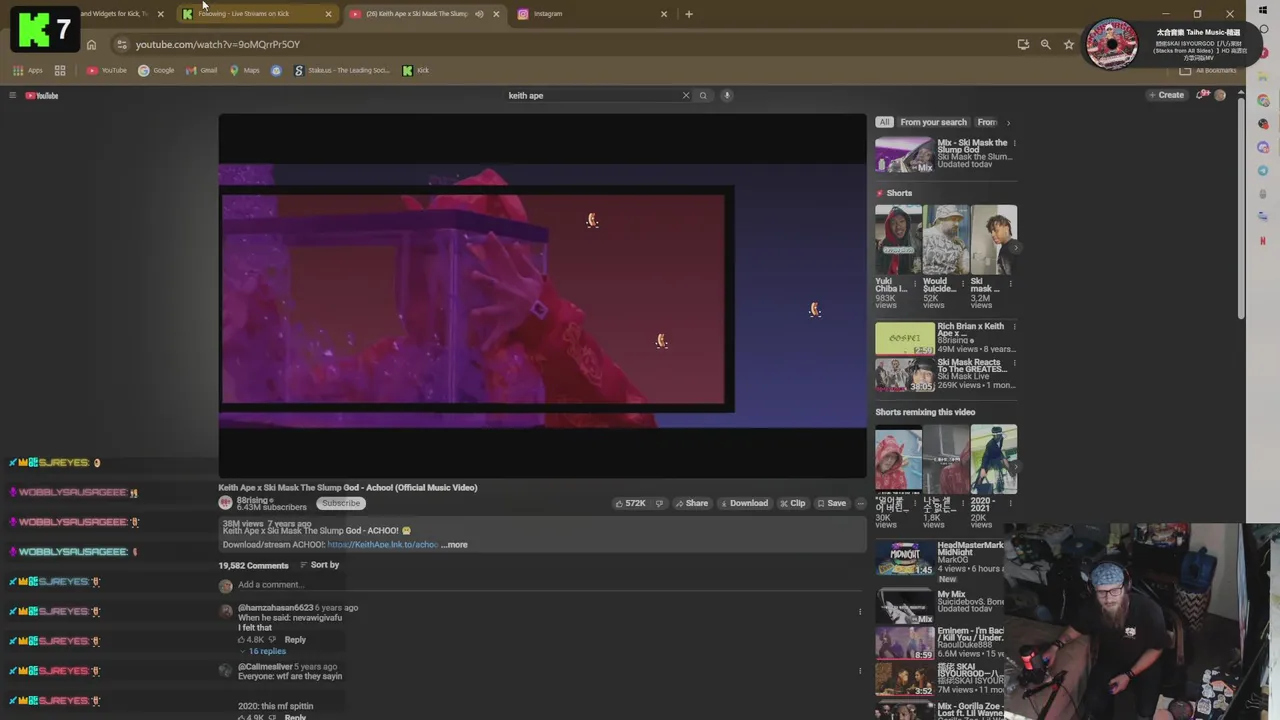This screenshot has height=720, width=1280.
Task: Open options for Ski Mask Reacts video
Action: [x=1014, y=363]
